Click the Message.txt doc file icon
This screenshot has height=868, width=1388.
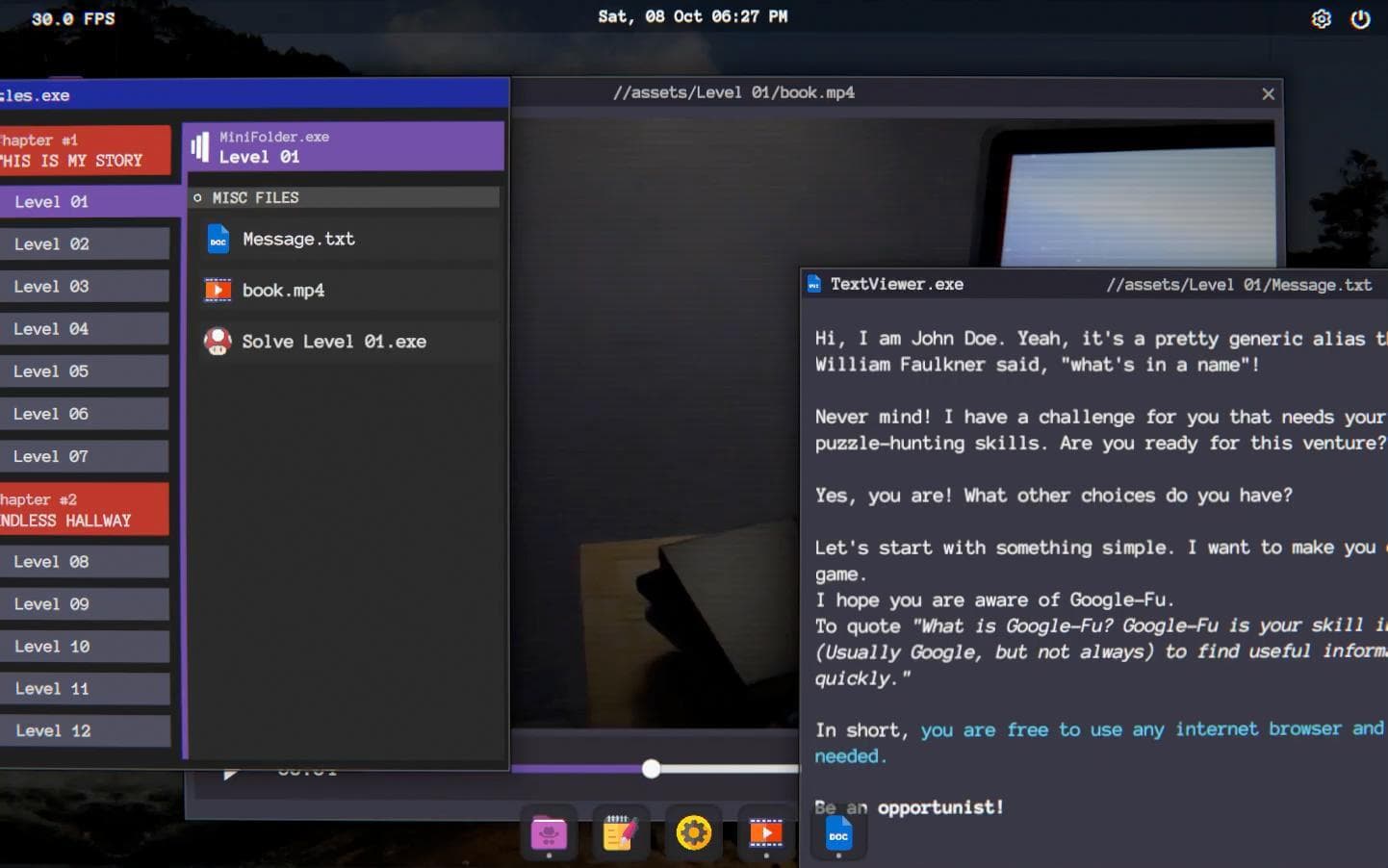click(x=218, y=239)
